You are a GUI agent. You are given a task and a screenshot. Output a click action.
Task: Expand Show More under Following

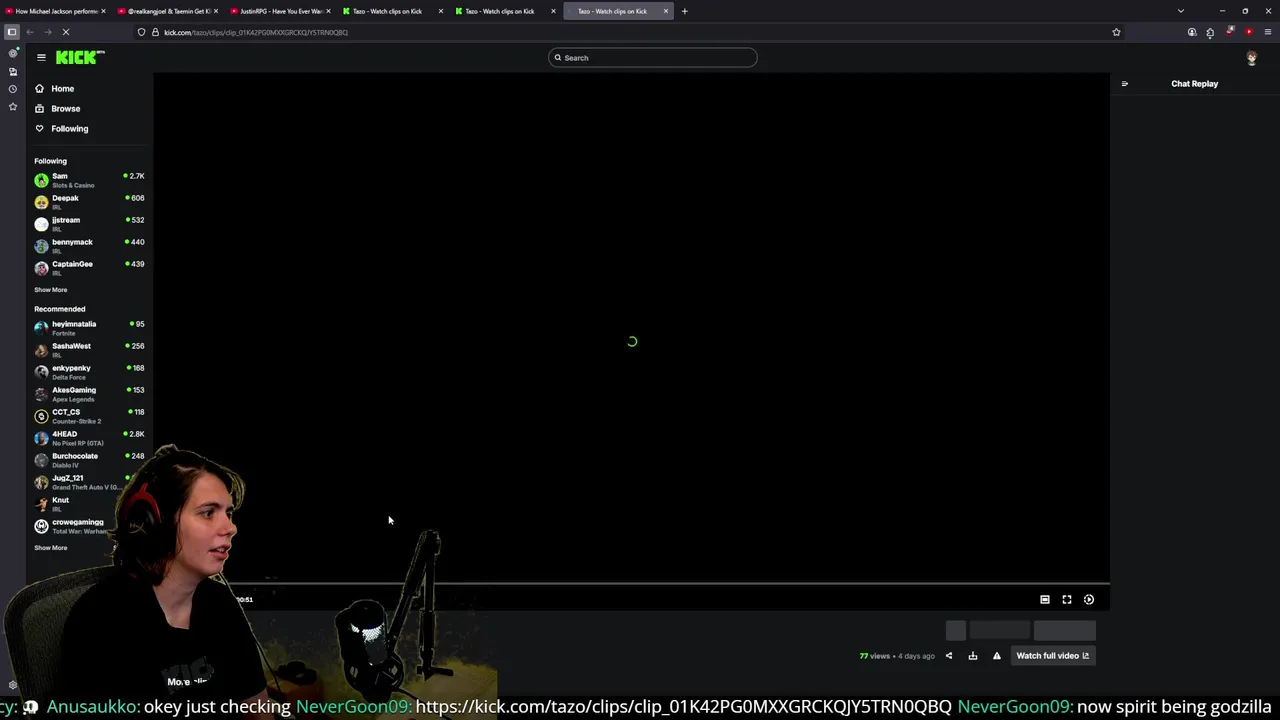[51, 290]
